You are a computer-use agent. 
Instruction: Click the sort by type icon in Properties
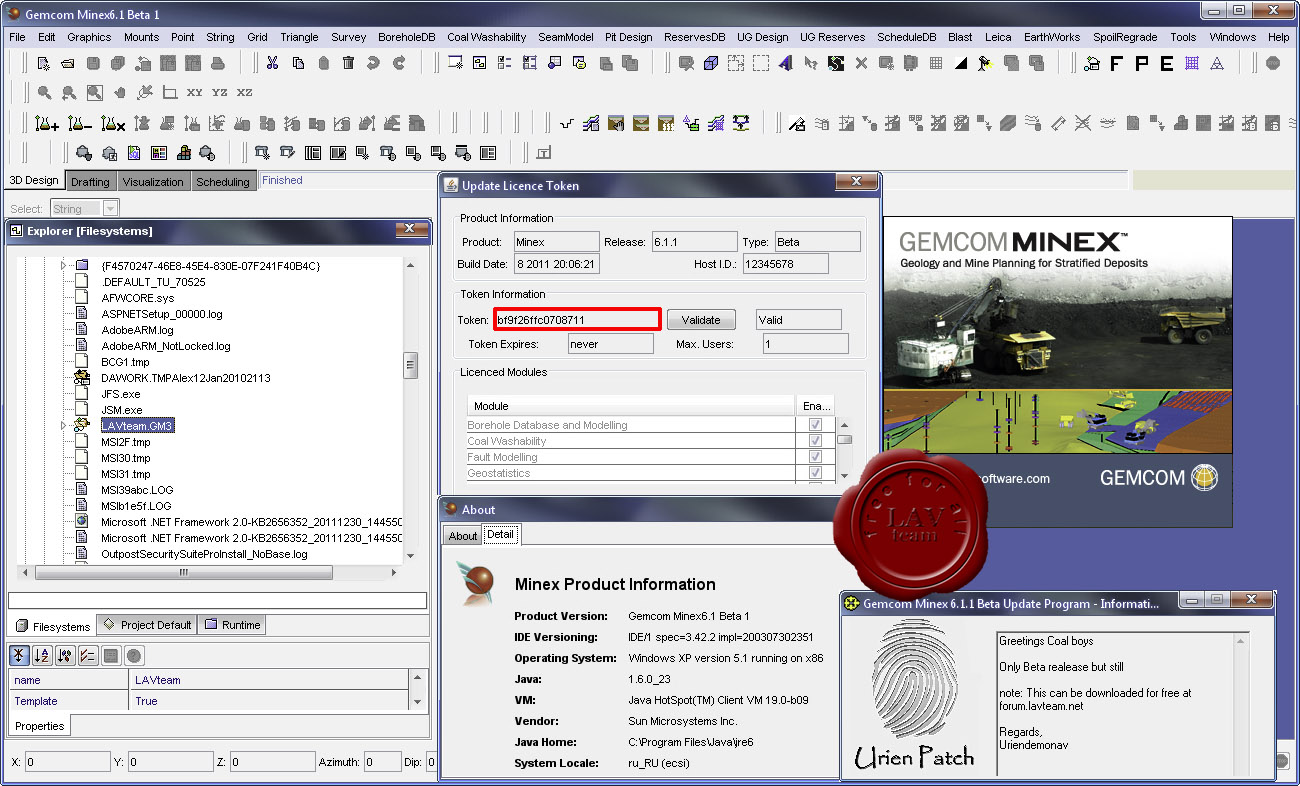(65, 656)
